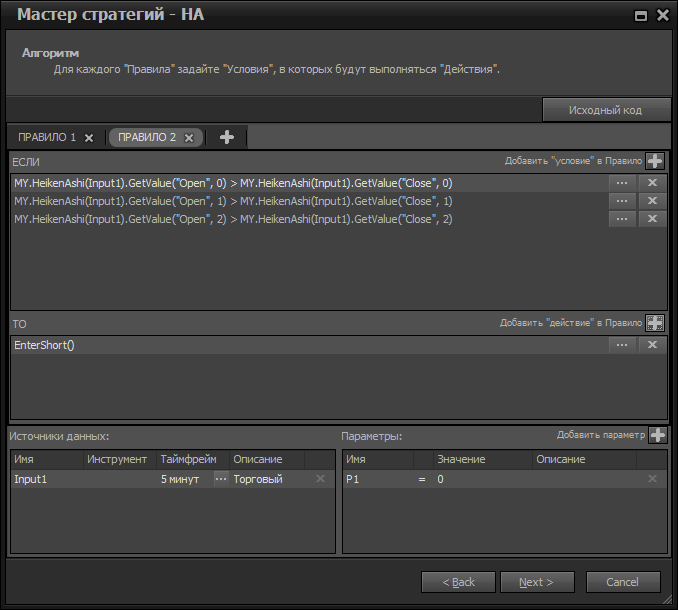Viewport: 678px width, 610px height.
Task: Click plus icon to add new action
Action: click(655, 323)
